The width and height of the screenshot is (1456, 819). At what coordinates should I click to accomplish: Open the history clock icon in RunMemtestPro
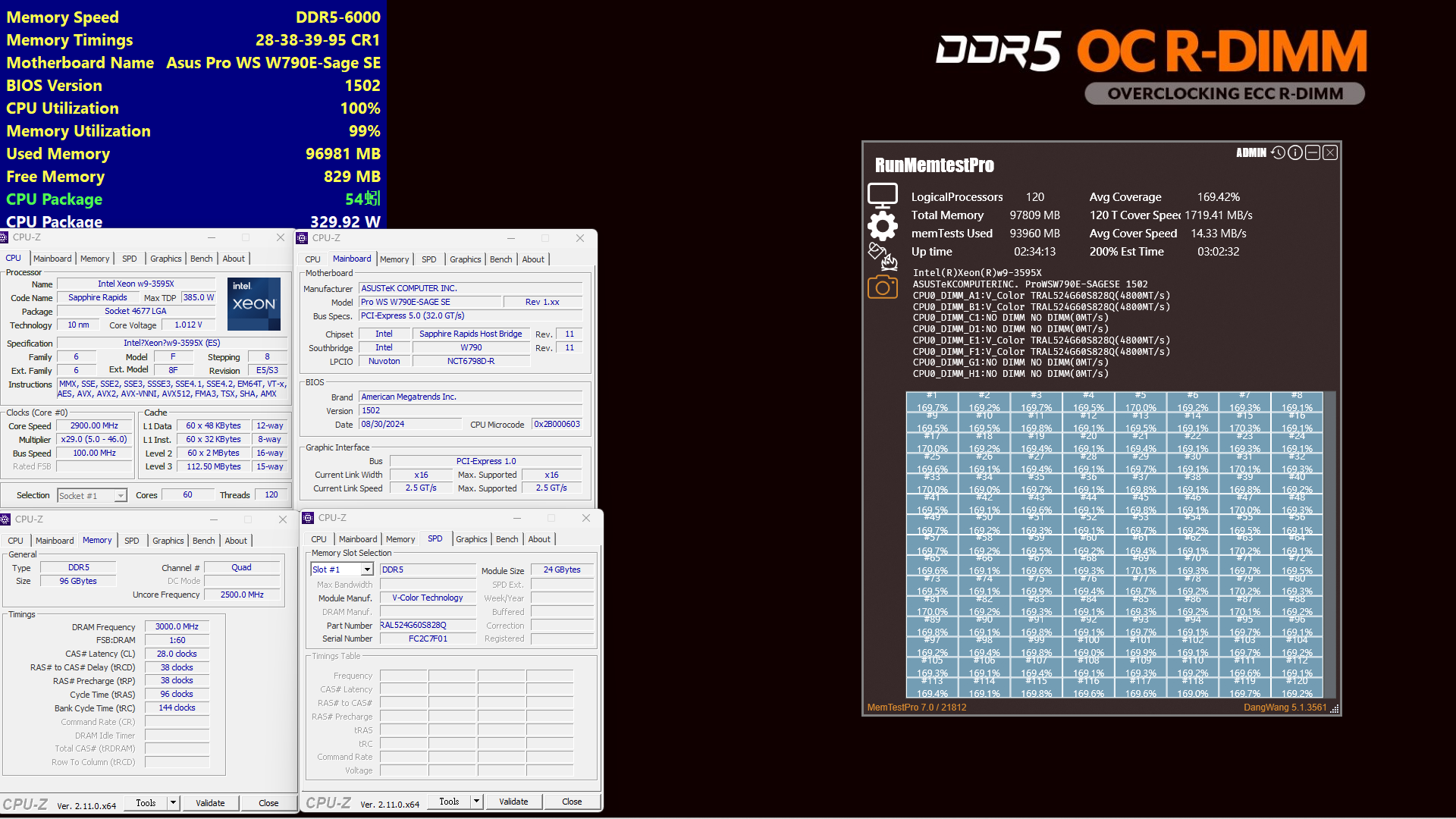click(x=1278, y=152)
